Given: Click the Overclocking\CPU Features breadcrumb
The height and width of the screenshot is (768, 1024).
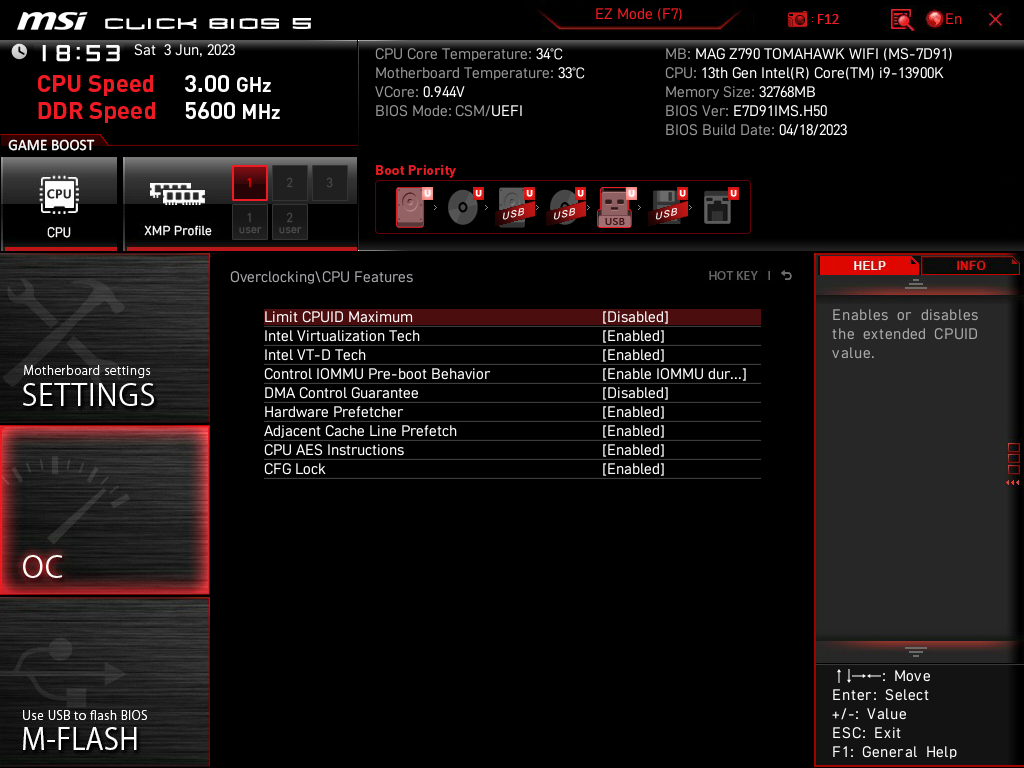Looking at the screenshot, I should pos(321,277).
